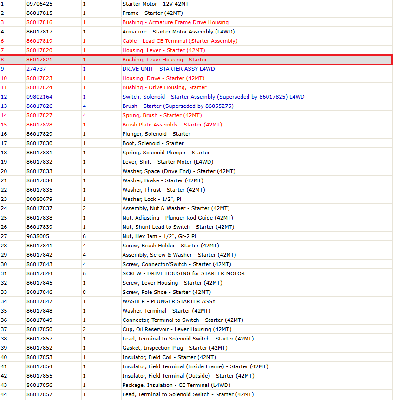Click 'Washer, Space (Drive End) - Starter (42NT)'
Screen dimensions: 393x400
[179, 171]
